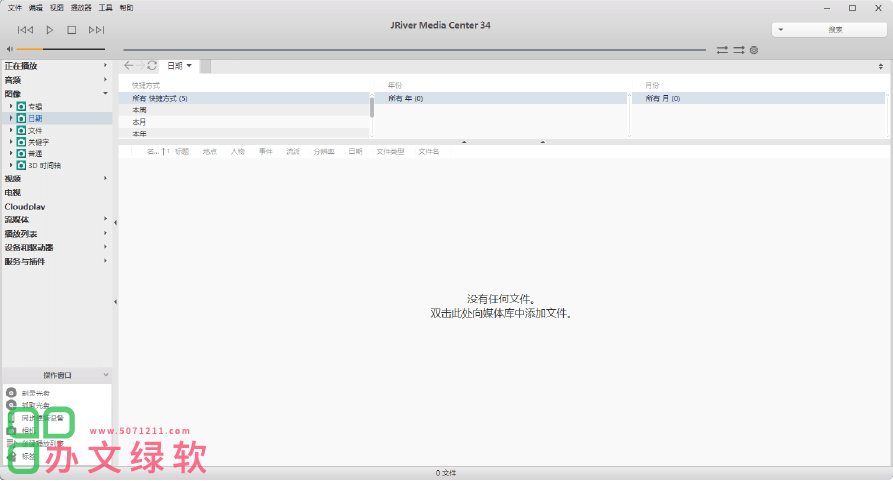This screenshot has height=481, width=893.
Task: Collapse the sidebar tree with the upper left-arrow handle
Action: click(x=116, y=223)
